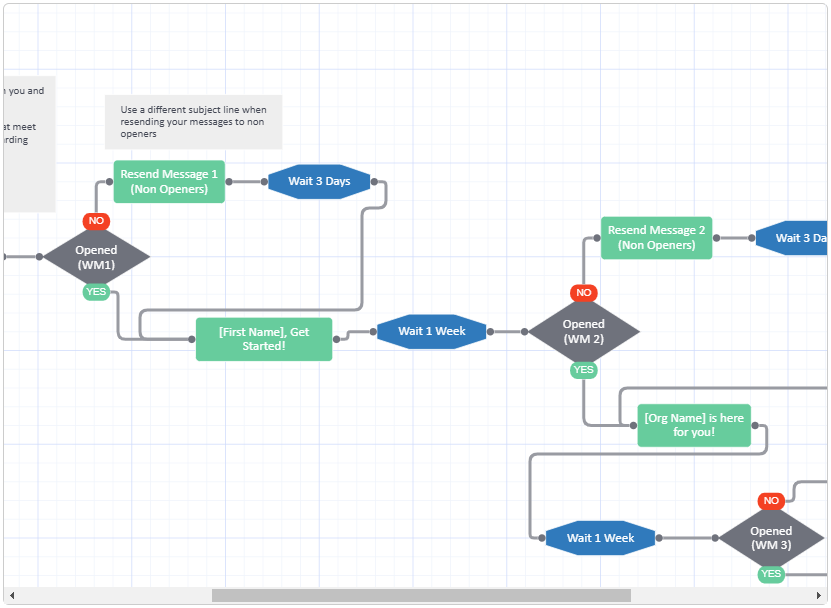Click the green YES label below Opened (WM 2)

584,370
